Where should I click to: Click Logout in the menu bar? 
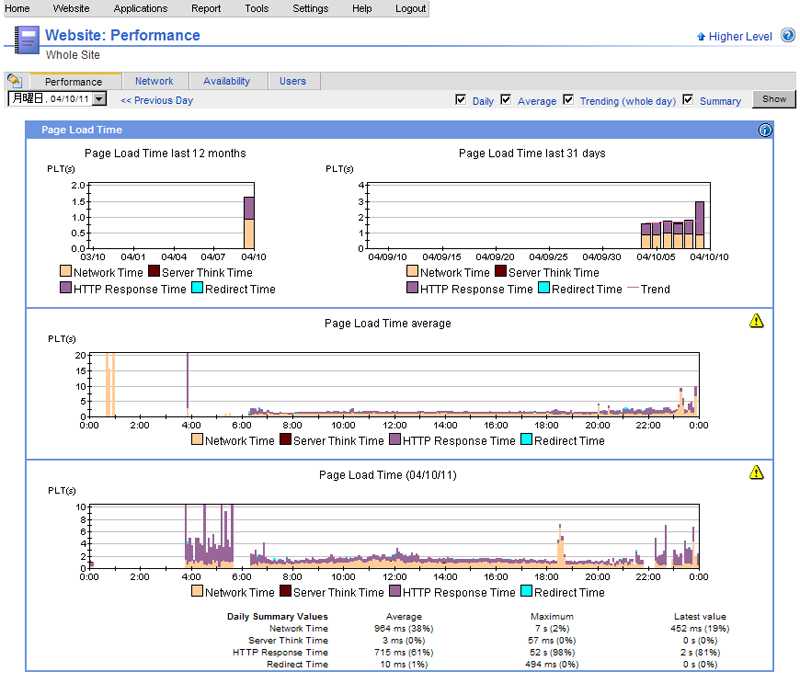click(411, 9)
